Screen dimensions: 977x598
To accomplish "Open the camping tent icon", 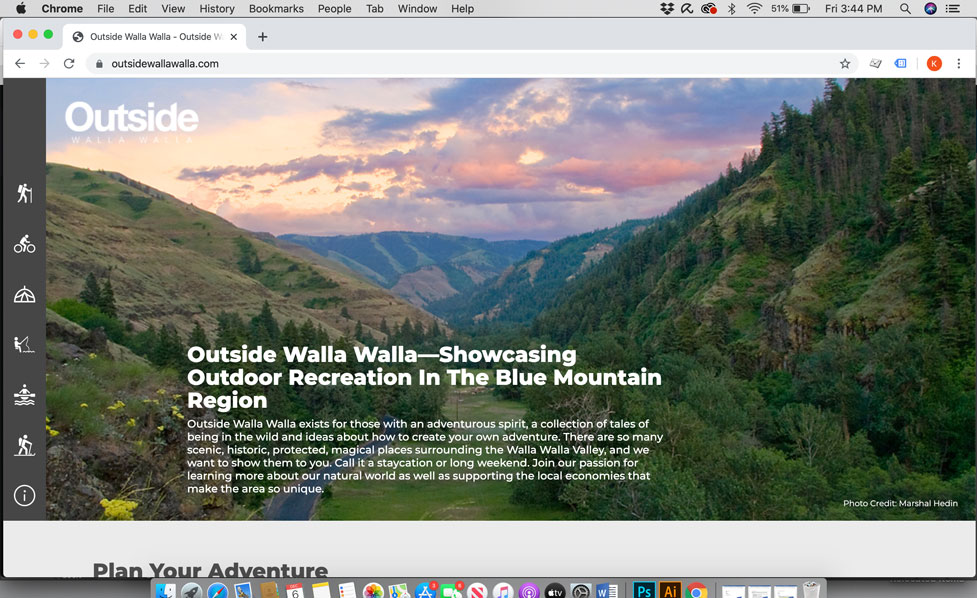I will (24, 294).
